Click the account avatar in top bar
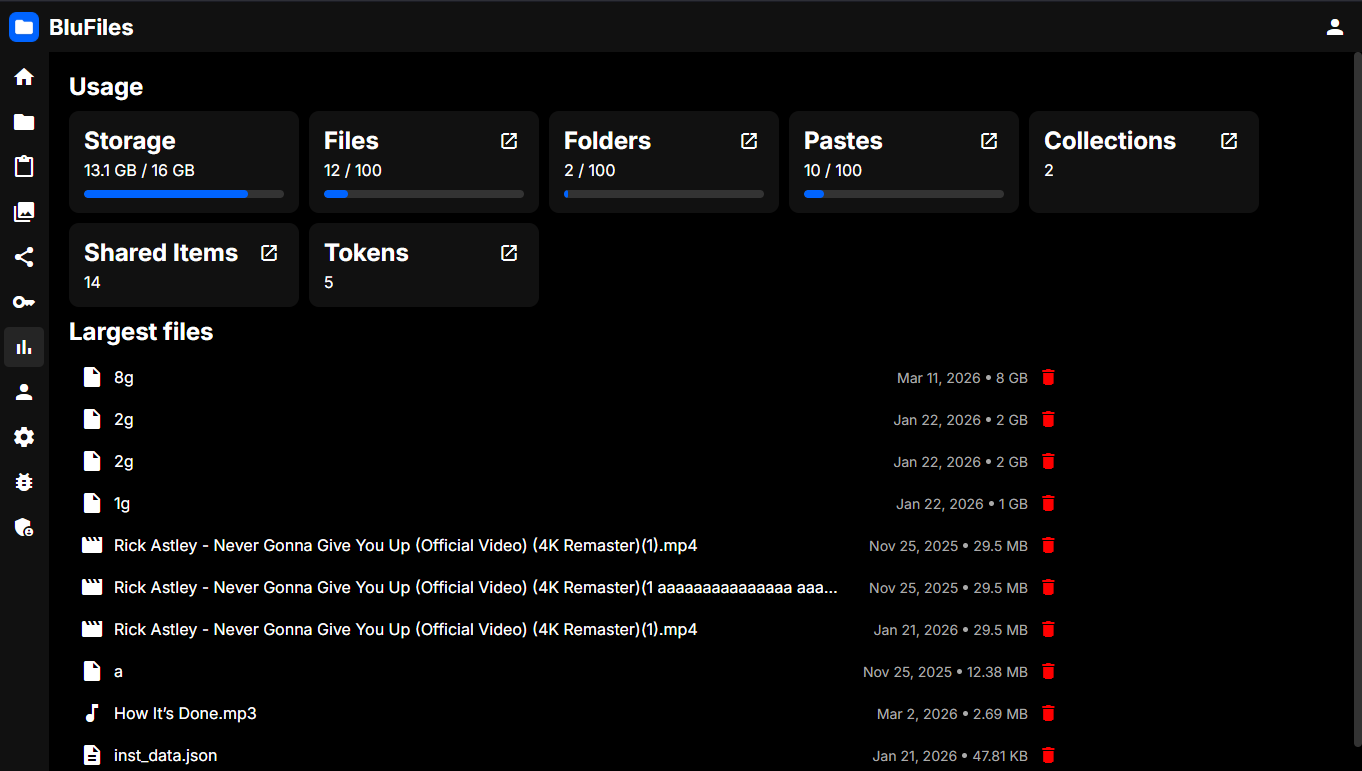 click(1334, 27)
